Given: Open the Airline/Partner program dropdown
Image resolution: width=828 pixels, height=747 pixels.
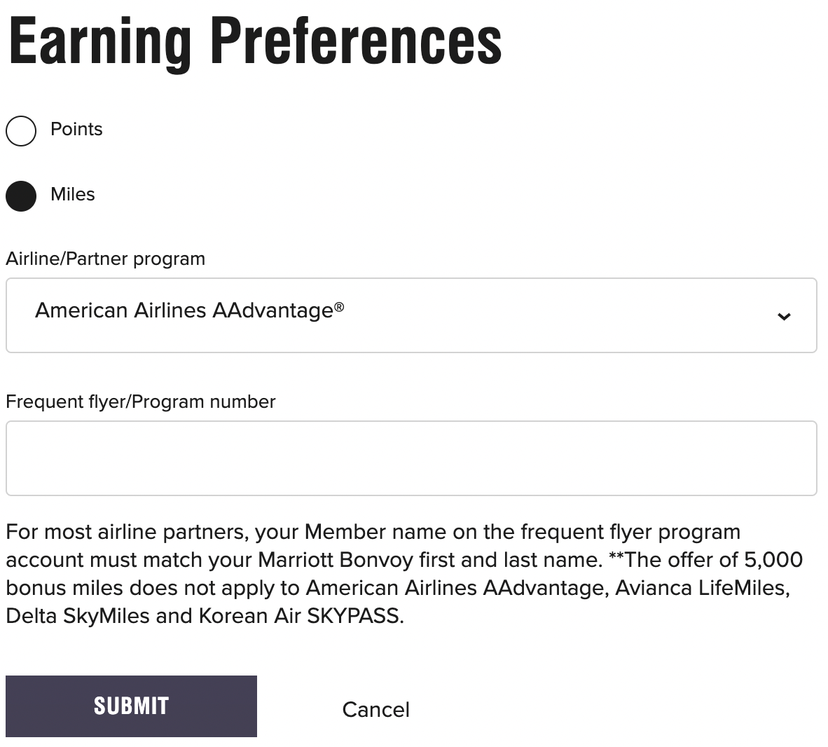Looking at the screenshot, I should point(411,315).
